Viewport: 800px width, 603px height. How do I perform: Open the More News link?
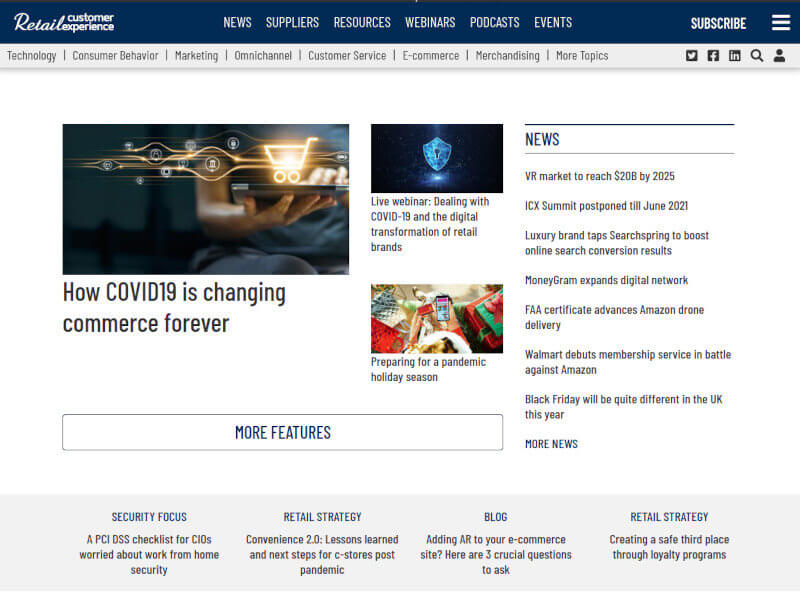(x=551, y=444)
